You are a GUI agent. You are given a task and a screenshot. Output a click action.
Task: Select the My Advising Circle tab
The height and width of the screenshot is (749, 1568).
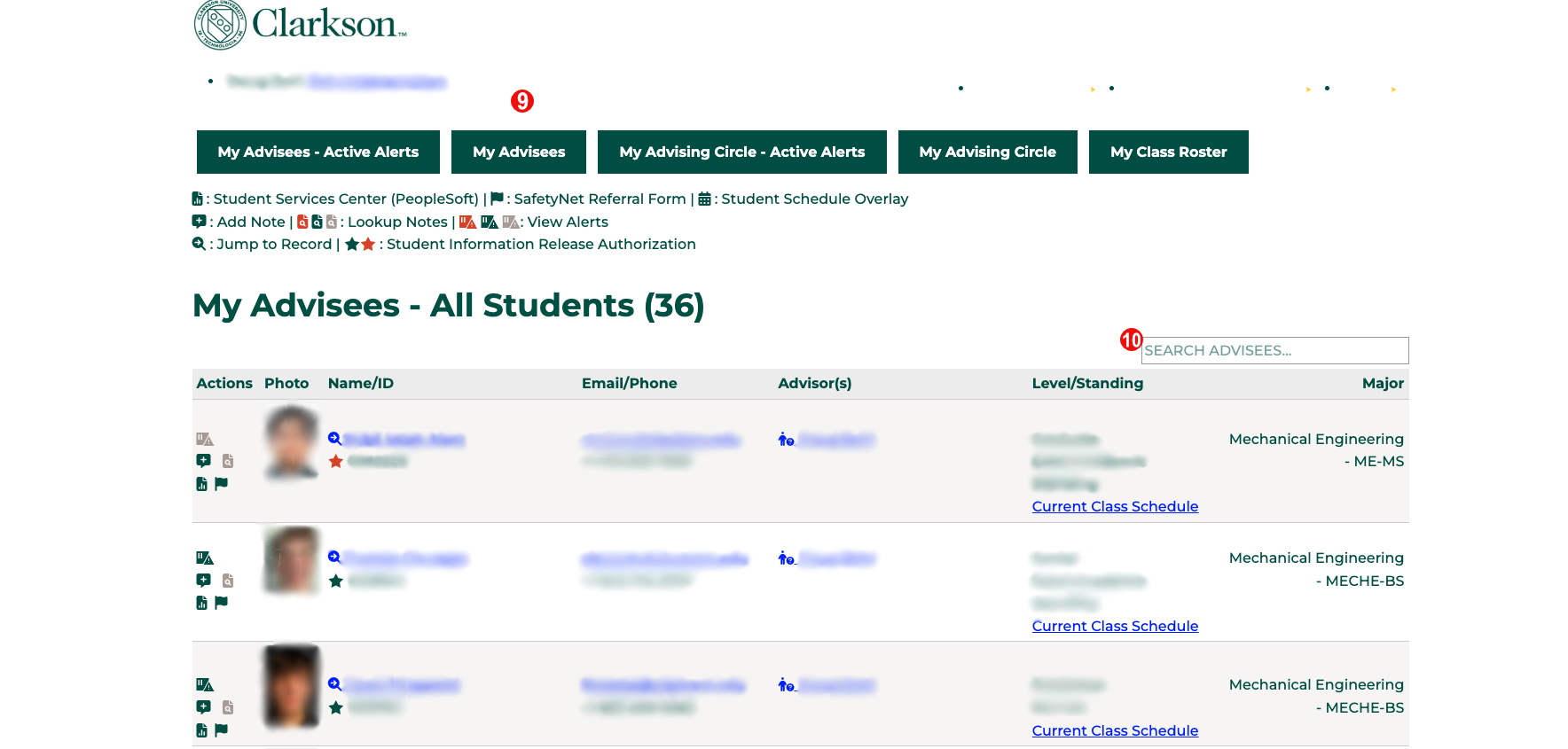(987, 152)
